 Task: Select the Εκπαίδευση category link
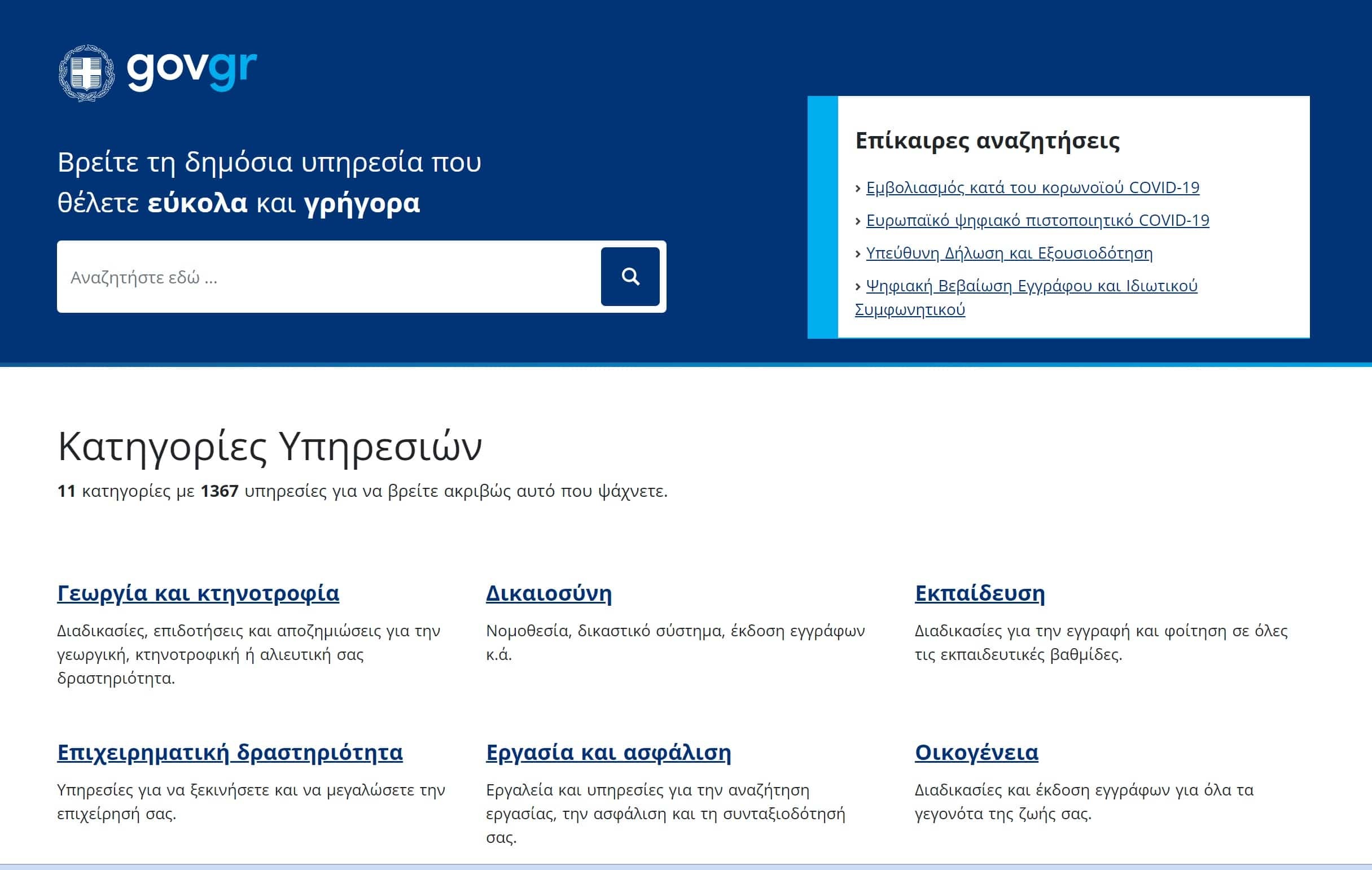point(979,593)
